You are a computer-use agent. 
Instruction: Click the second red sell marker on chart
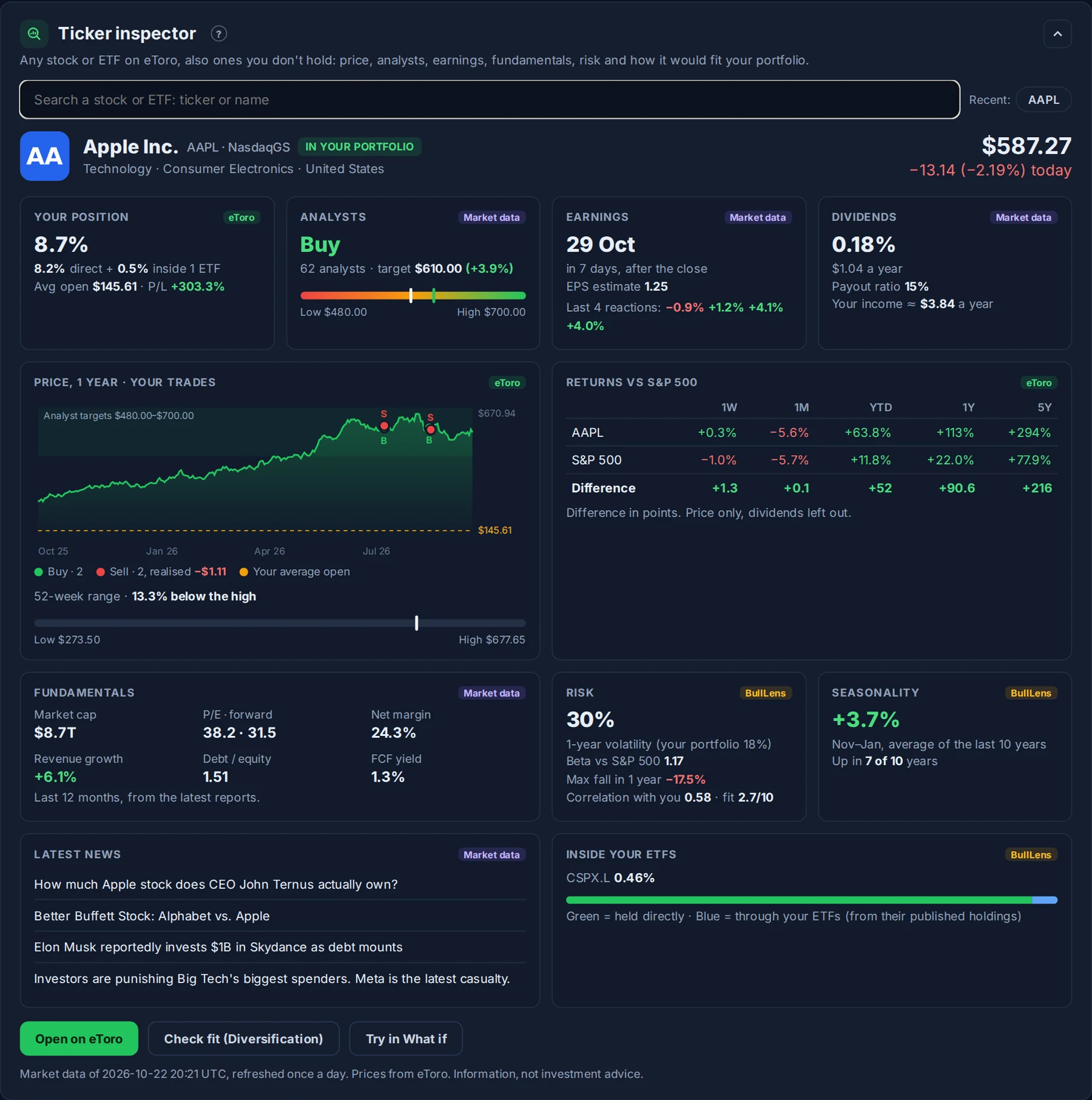pos(431,430)
